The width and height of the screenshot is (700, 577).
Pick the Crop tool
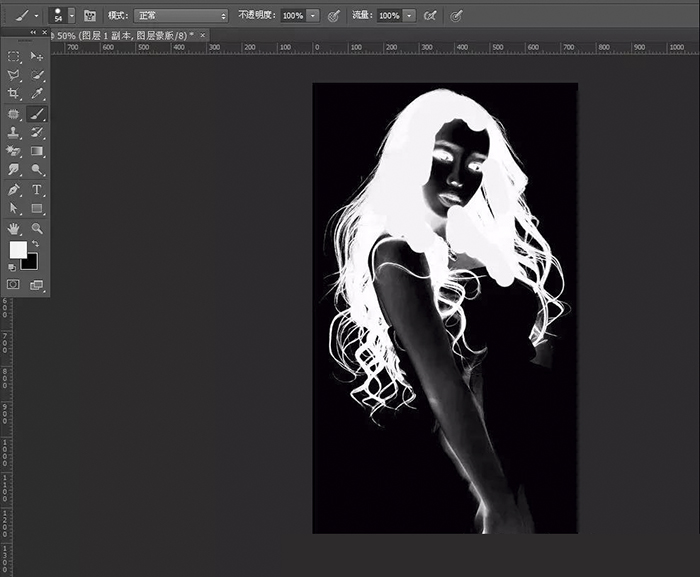coord(14,94)
